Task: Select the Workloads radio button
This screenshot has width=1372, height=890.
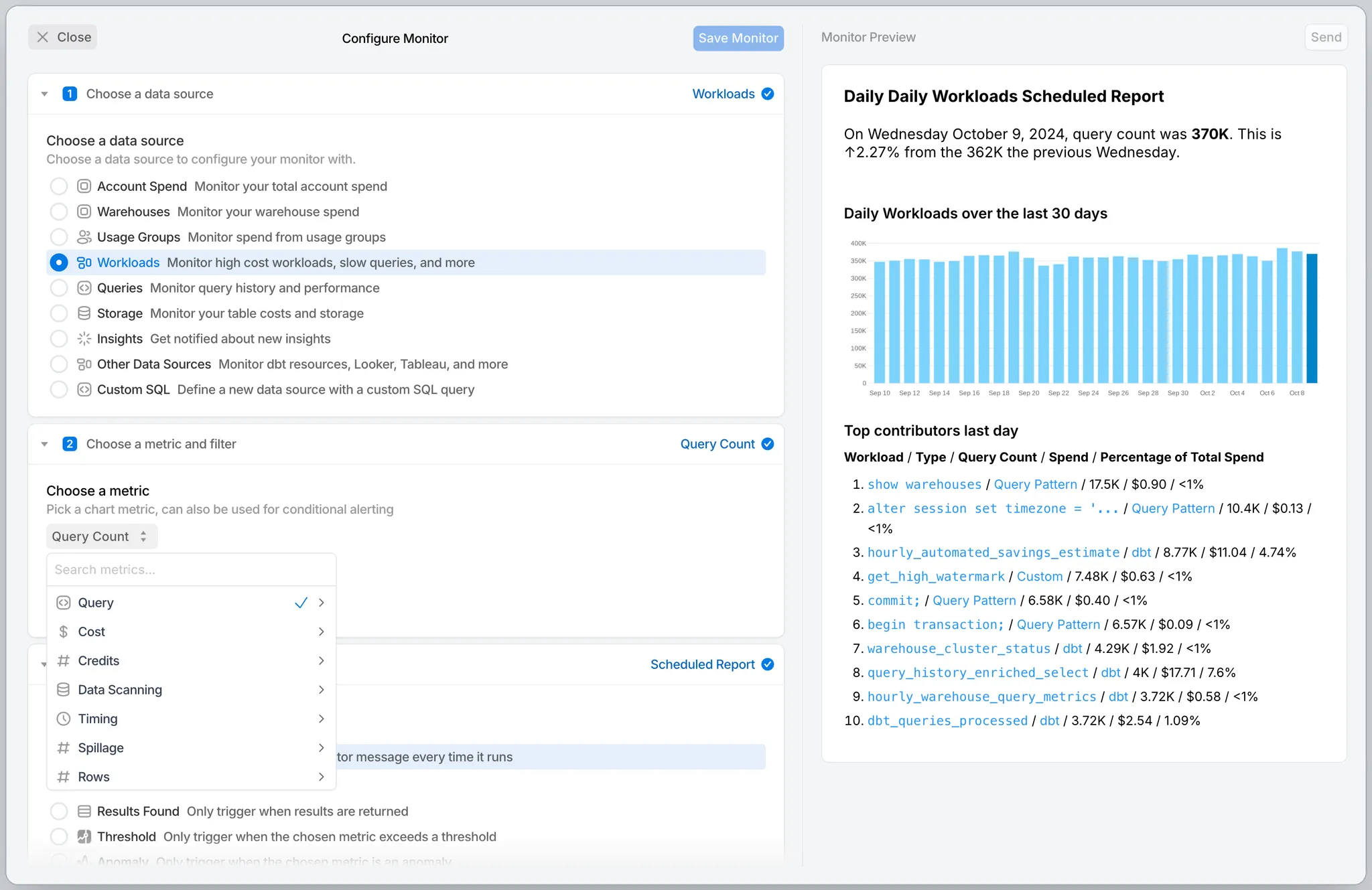Action: [59, 263]
